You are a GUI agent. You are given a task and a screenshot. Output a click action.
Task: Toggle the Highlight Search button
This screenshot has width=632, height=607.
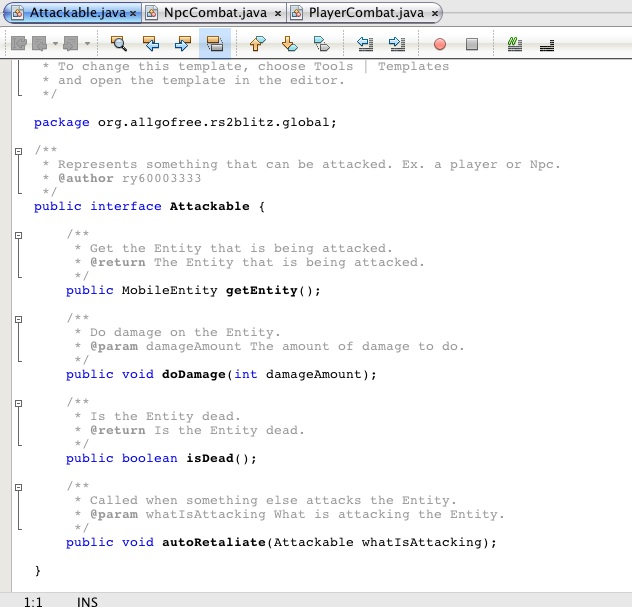tap(215, 44)
